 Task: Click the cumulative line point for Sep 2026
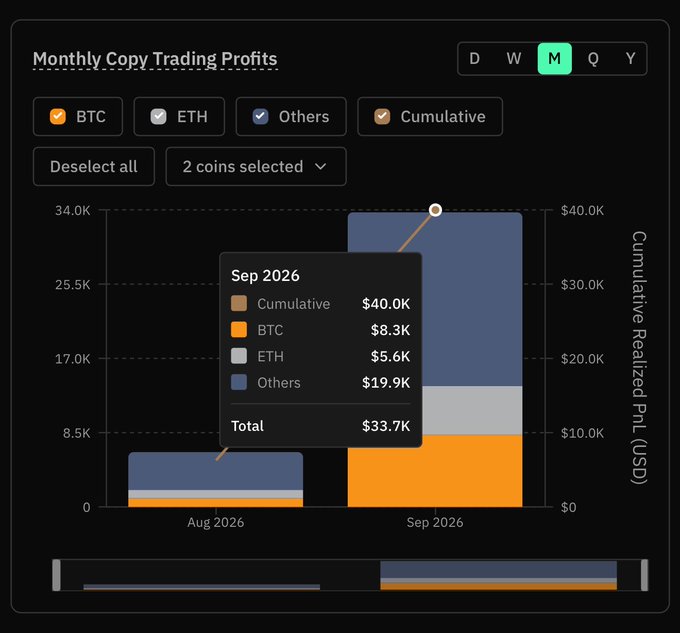[x=435, y=210]
